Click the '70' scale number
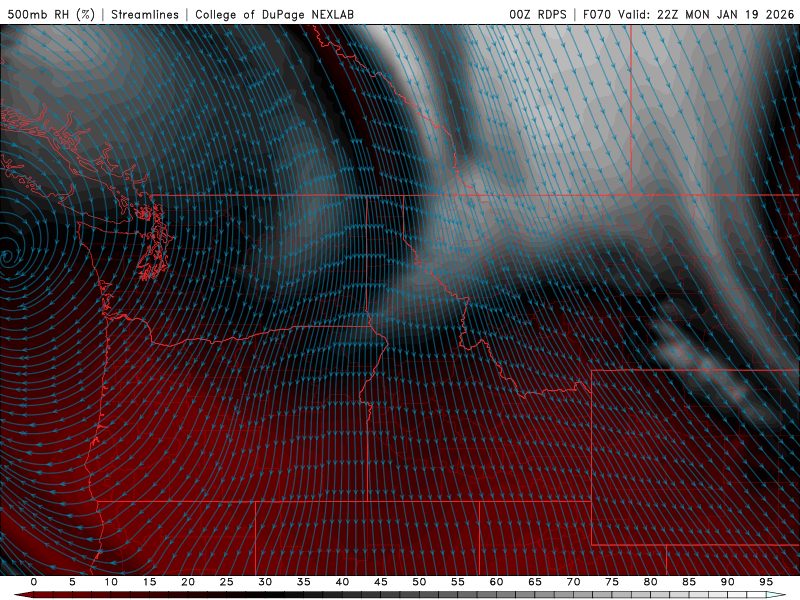 573,582
